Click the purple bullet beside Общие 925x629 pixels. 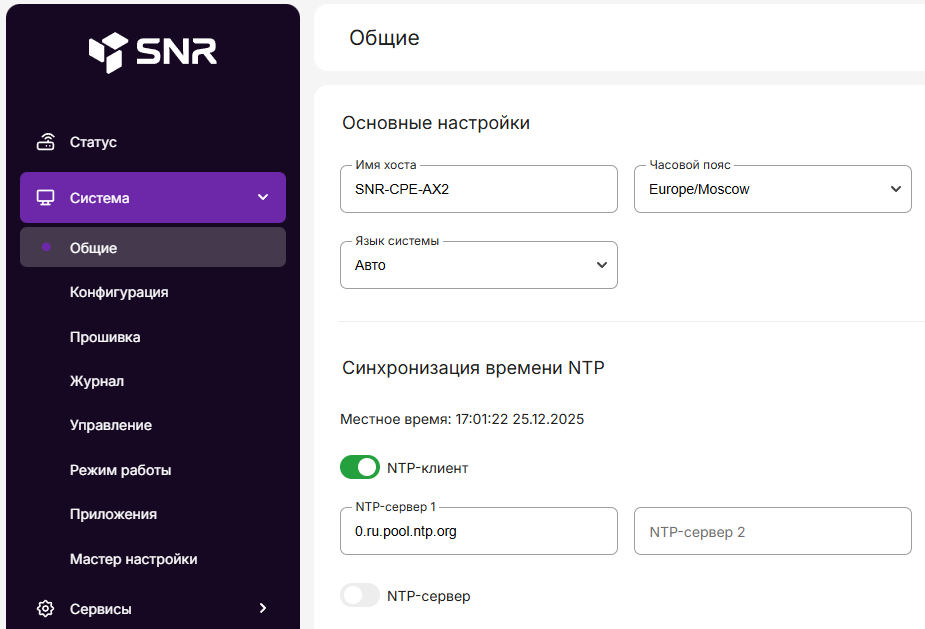46,248
